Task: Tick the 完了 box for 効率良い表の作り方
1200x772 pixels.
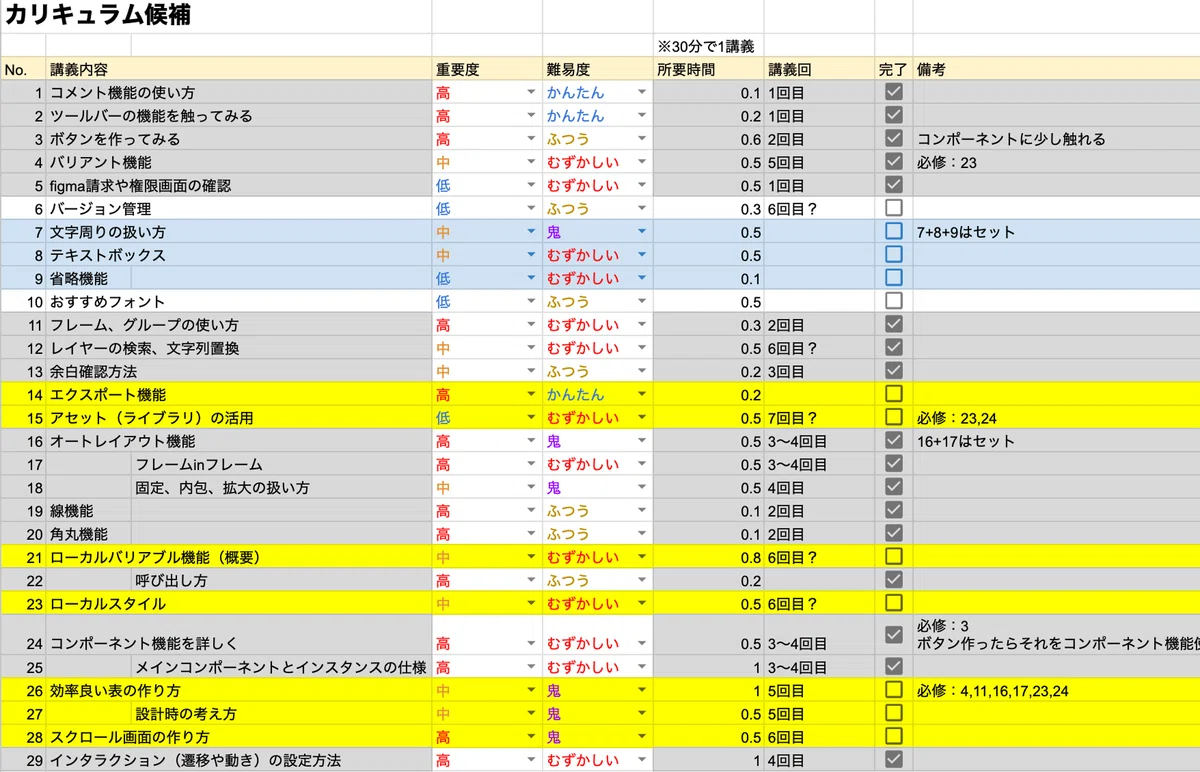Action: (894, 690)
